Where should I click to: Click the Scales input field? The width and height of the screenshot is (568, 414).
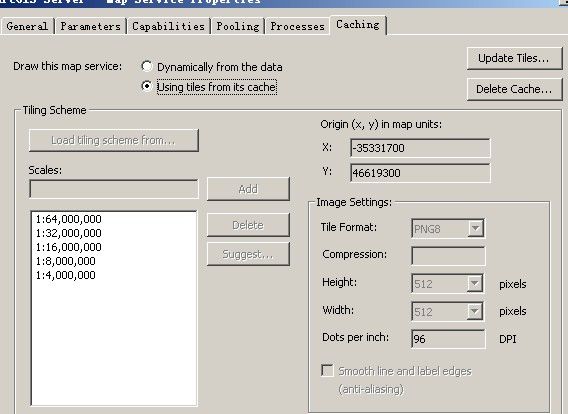pos(114,189)
